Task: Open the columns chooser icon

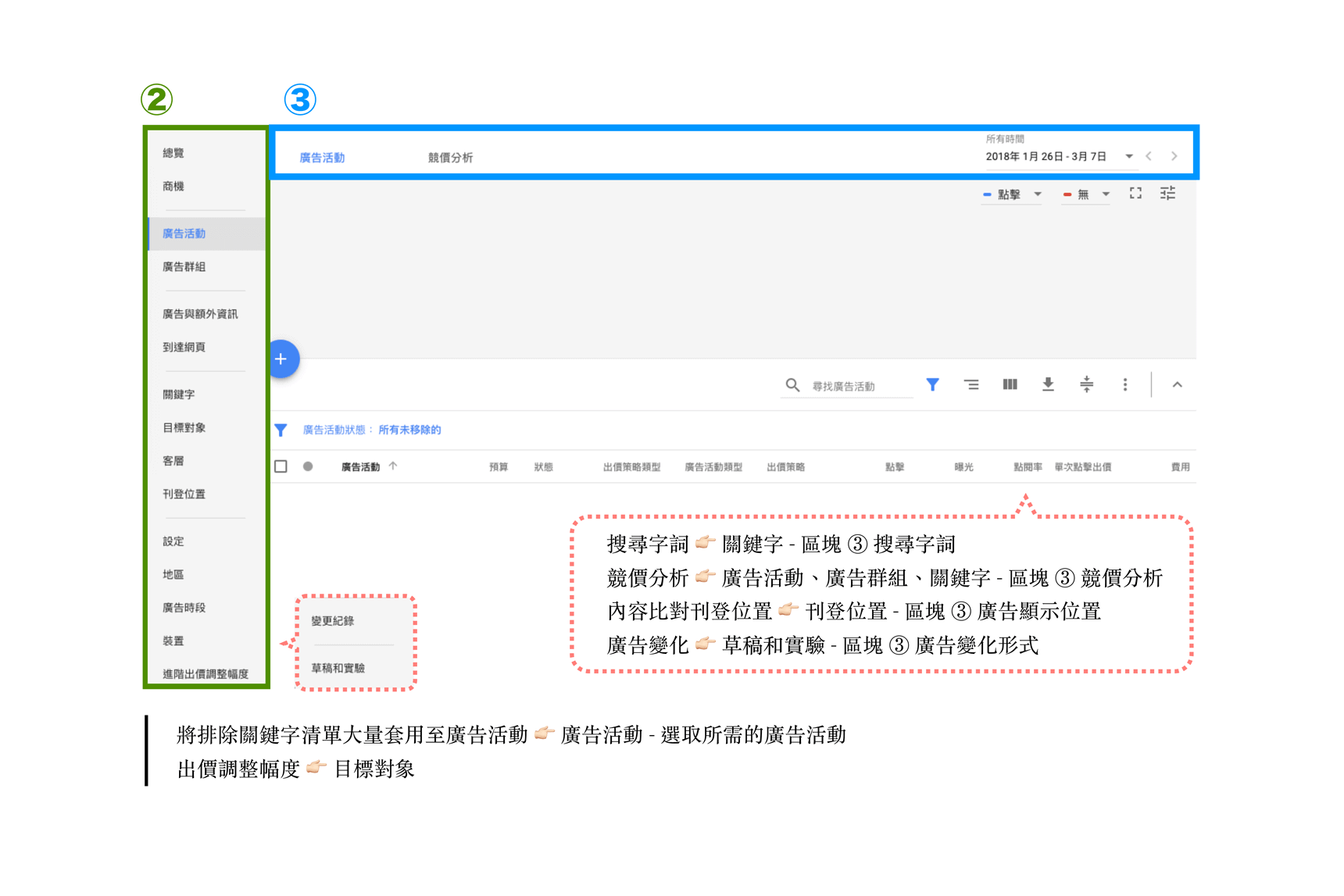Action: click(x=1010, y=384)
